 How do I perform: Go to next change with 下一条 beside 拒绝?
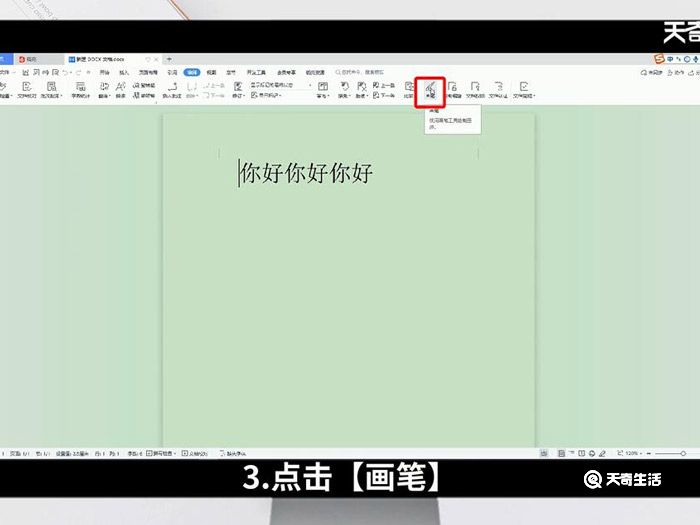point(384,95)
